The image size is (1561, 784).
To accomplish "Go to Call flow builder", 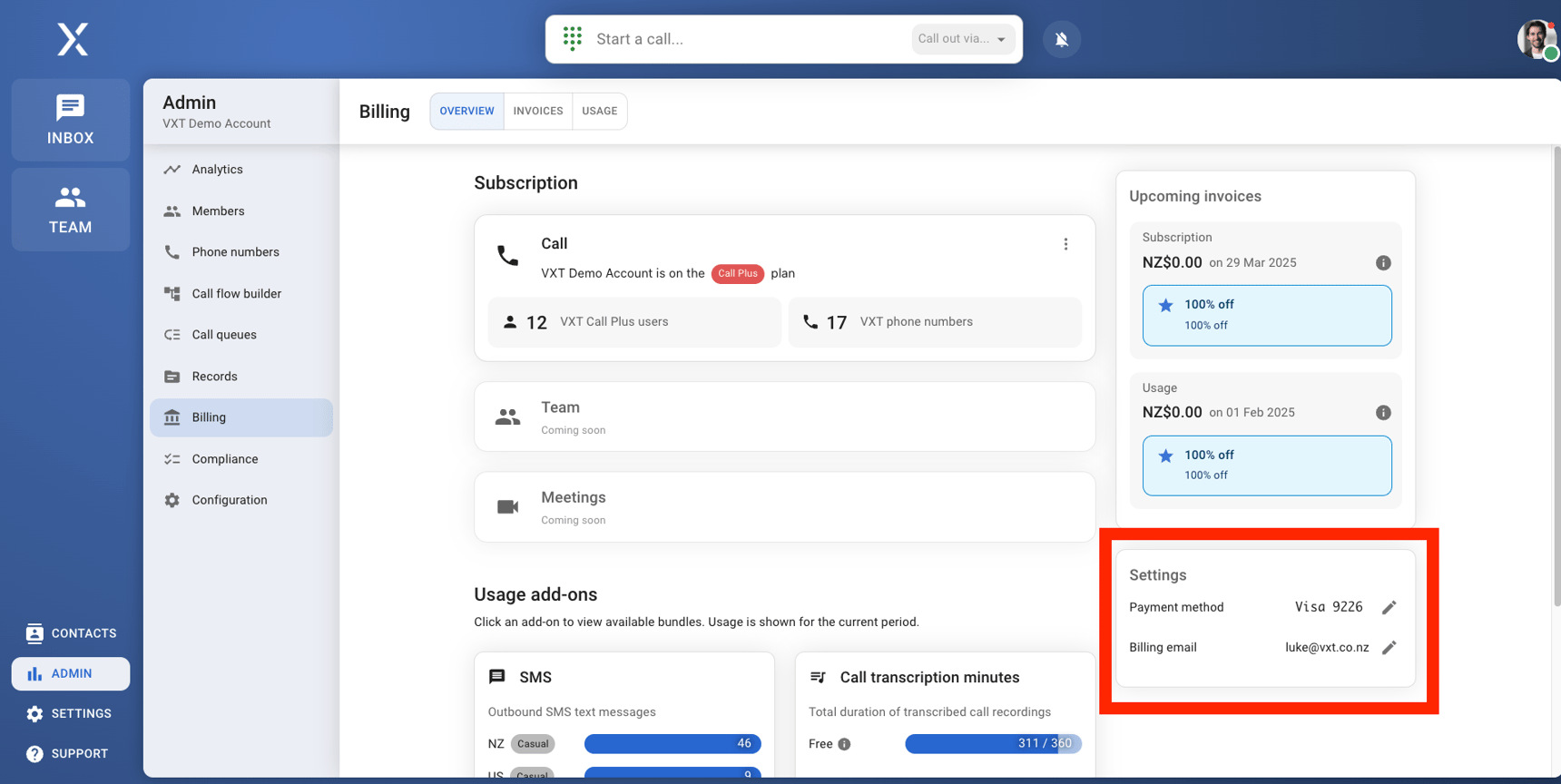I will click(236, 294).
